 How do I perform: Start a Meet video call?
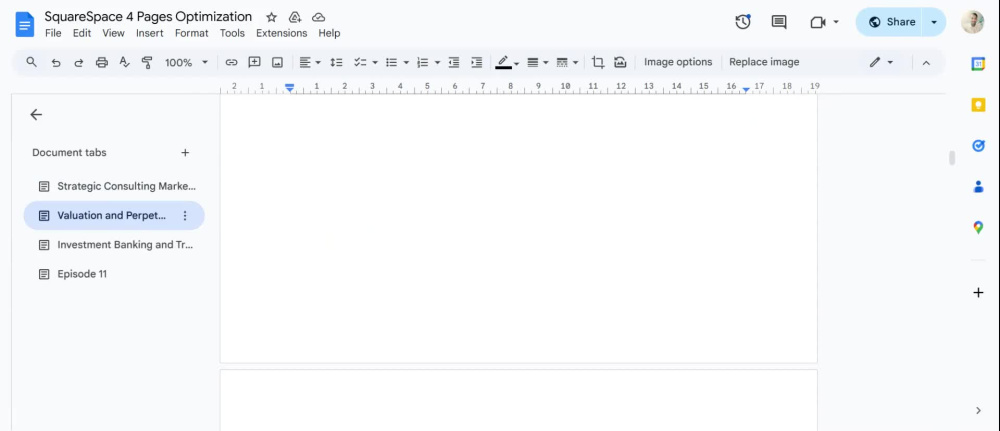(x=818, y=22)
